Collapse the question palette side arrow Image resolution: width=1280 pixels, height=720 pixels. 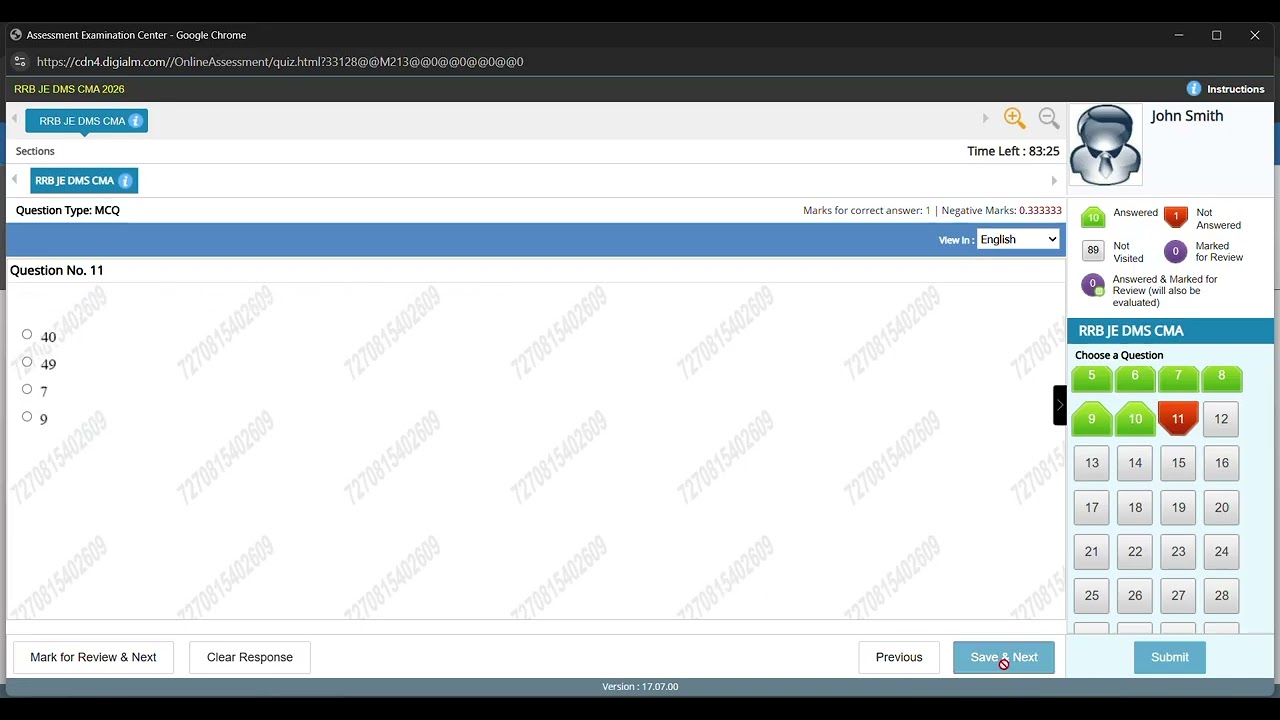[1060, 405]
